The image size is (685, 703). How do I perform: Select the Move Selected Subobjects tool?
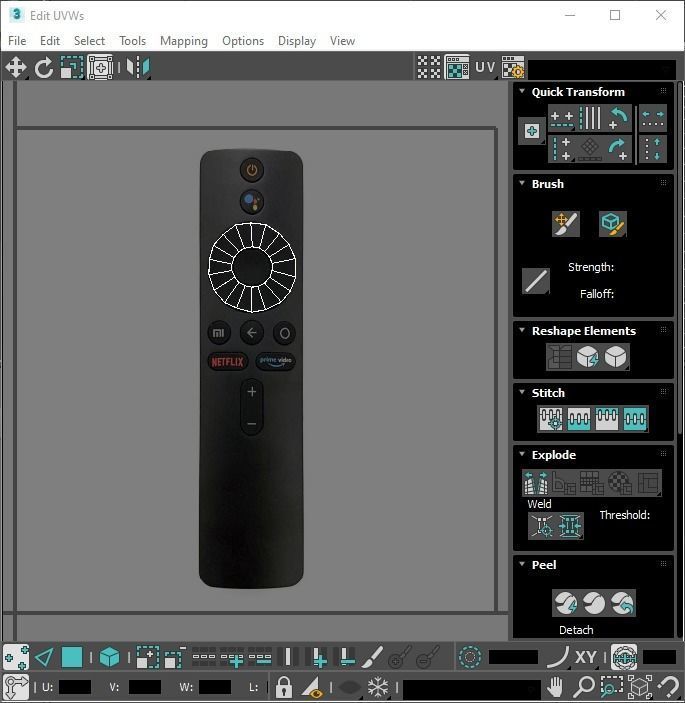tap(16, 68)
